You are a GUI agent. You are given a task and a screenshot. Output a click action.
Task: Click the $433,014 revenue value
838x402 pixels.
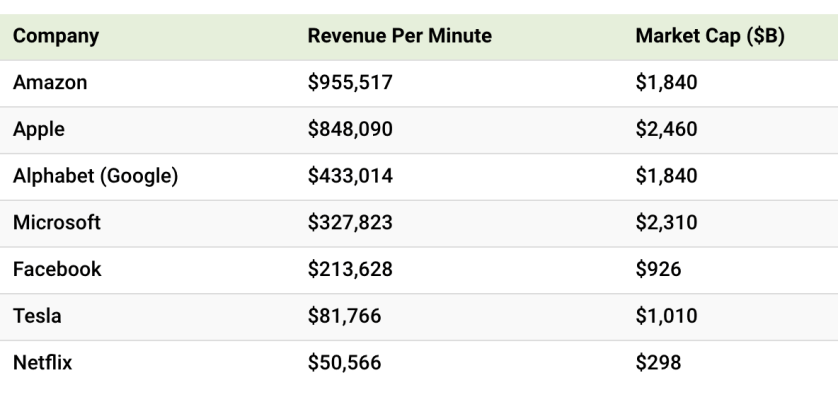[350, 176]
